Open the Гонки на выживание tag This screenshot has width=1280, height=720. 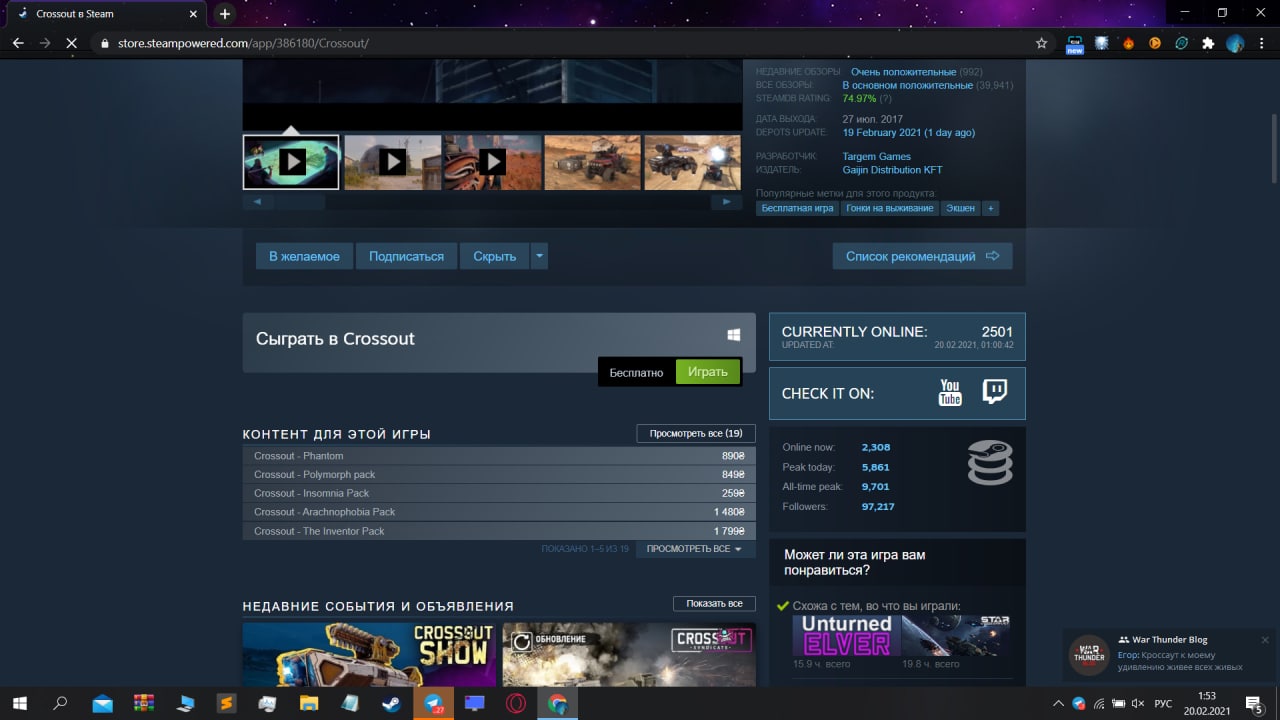889,208
